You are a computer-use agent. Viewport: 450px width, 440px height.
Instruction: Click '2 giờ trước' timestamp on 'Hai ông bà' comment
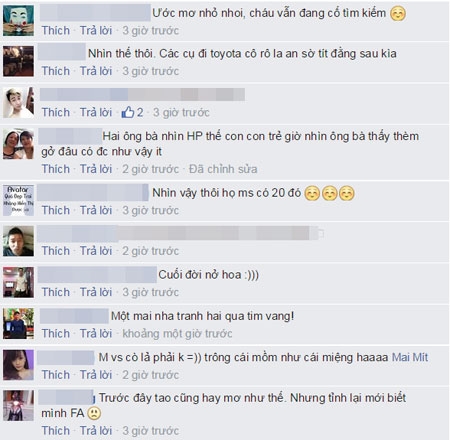point(150,169)
